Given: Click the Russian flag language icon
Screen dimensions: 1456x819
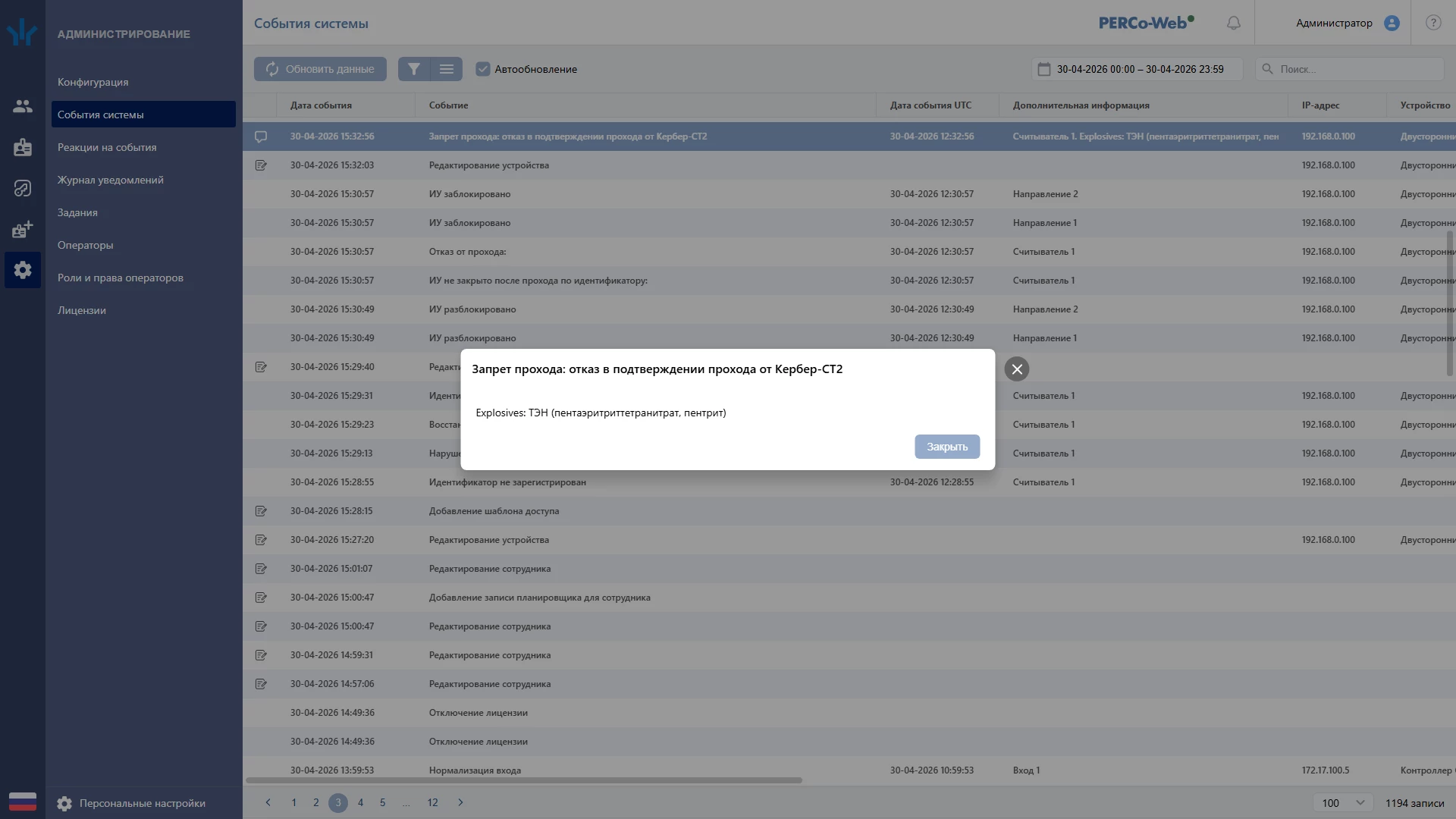Looking at the screenshot, I should [23, 802].
